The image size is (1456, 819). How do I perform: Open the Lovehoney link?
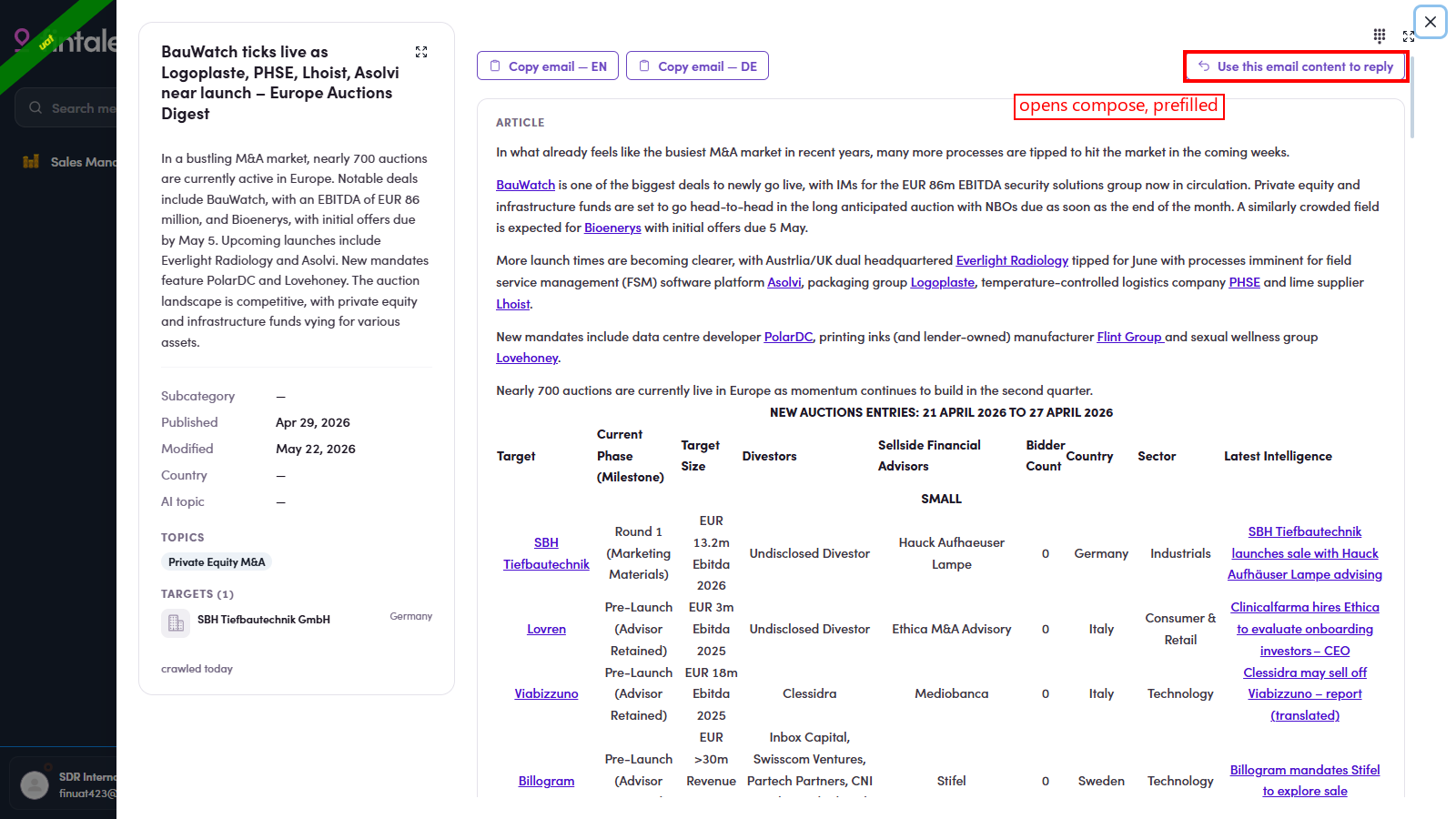click(x=527, y=358)
